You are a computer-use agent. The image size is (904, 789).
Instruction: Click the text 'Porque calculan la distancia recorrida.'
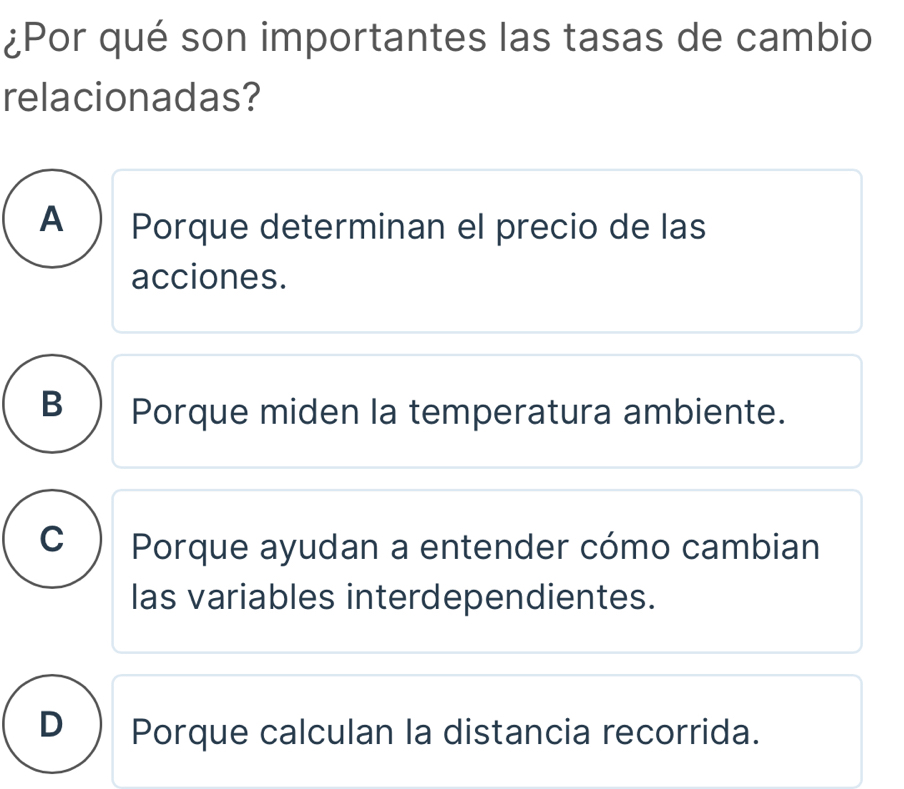click(444, 733)
